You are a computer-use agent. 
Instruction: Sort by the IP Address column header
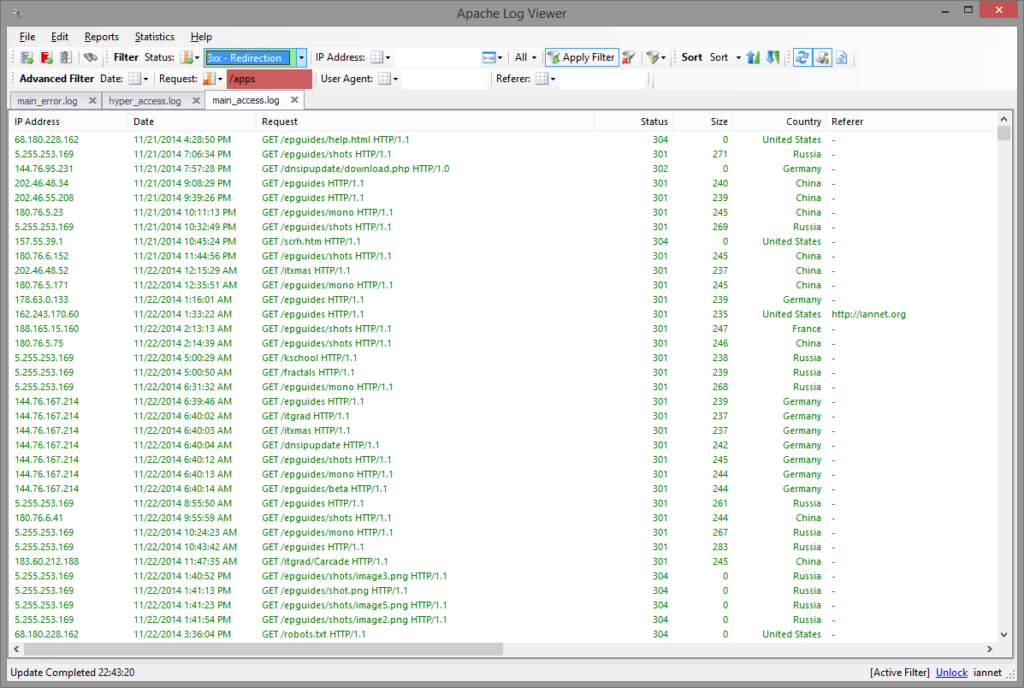click(69, 121)
